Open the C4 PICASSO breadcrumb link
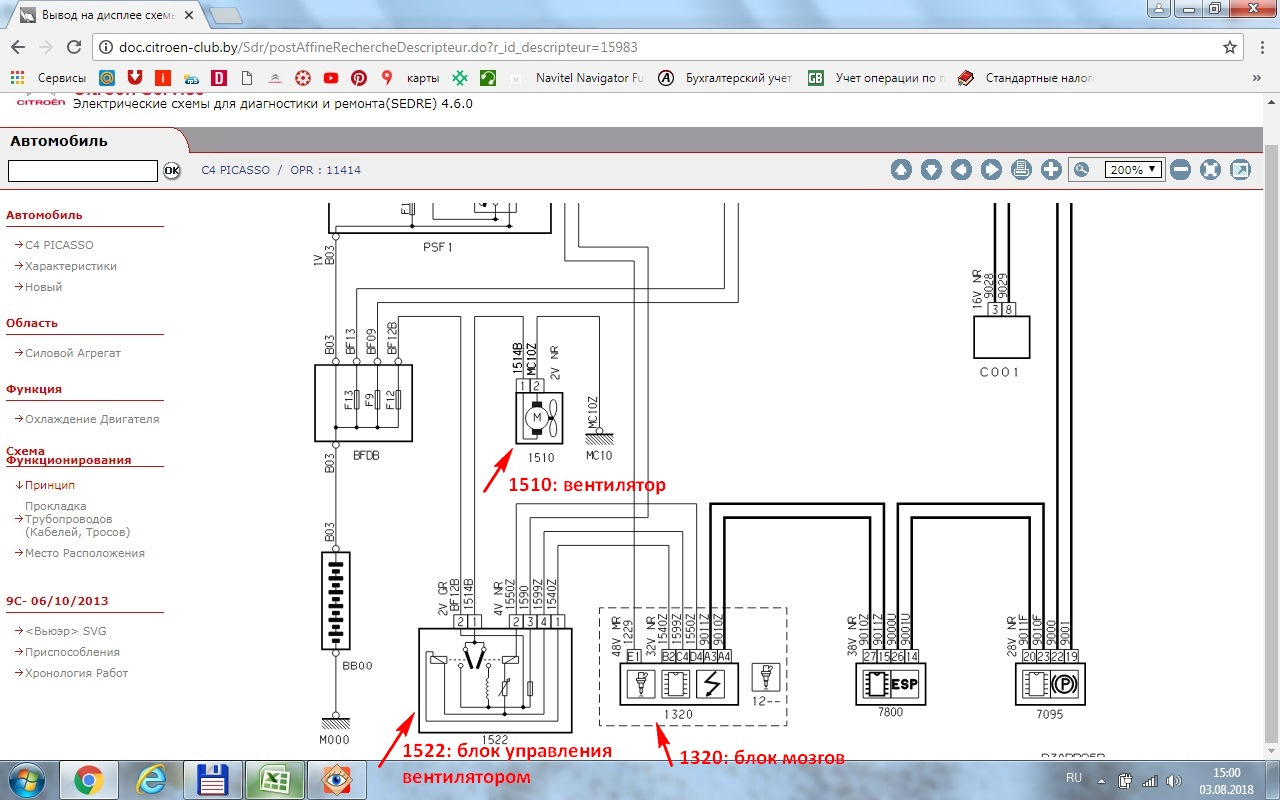Viewport: 1280px width, 800px height. tap(235, 170)
